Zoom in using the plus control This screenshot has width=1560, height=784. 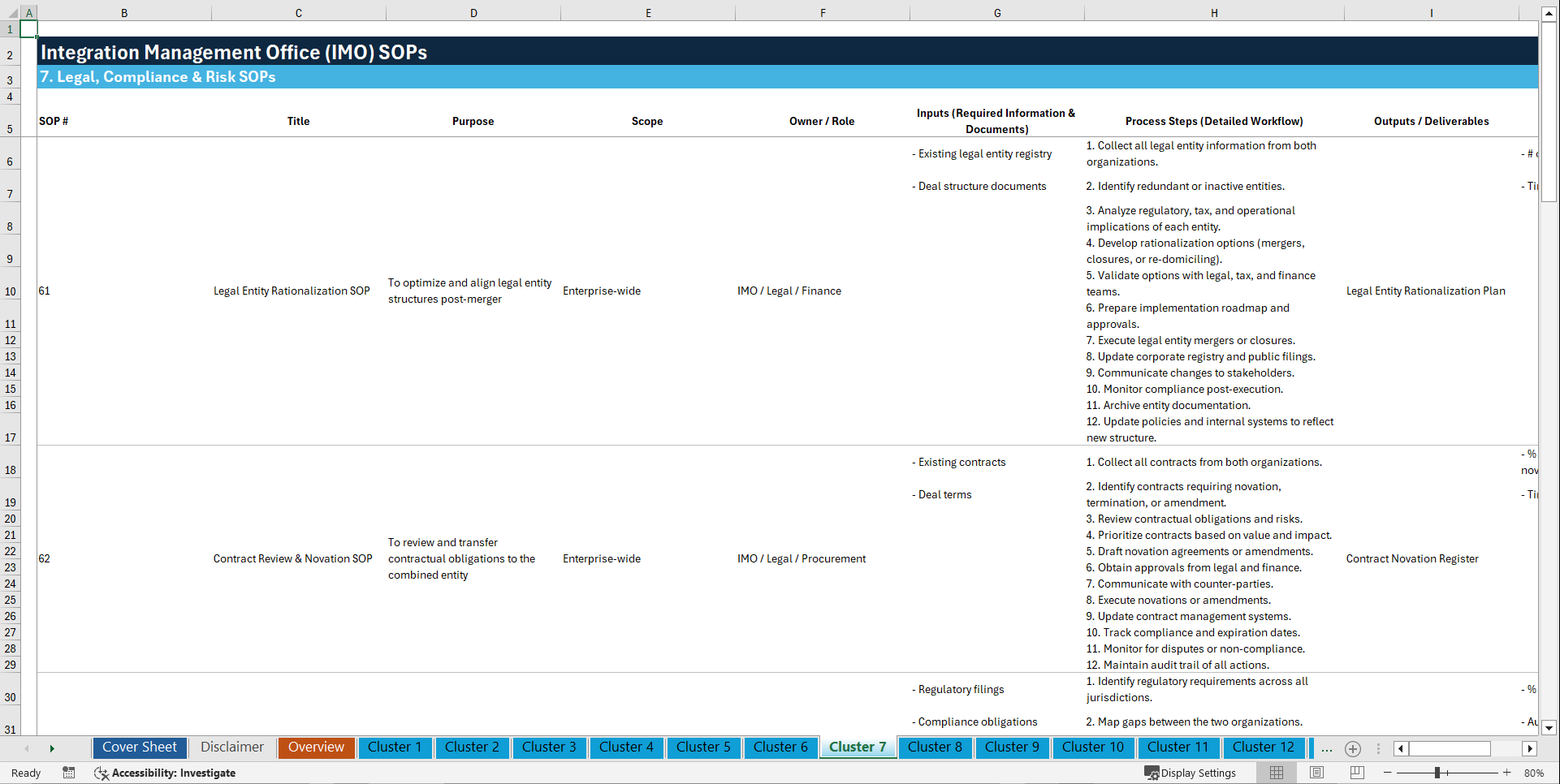coord(1508,773)
